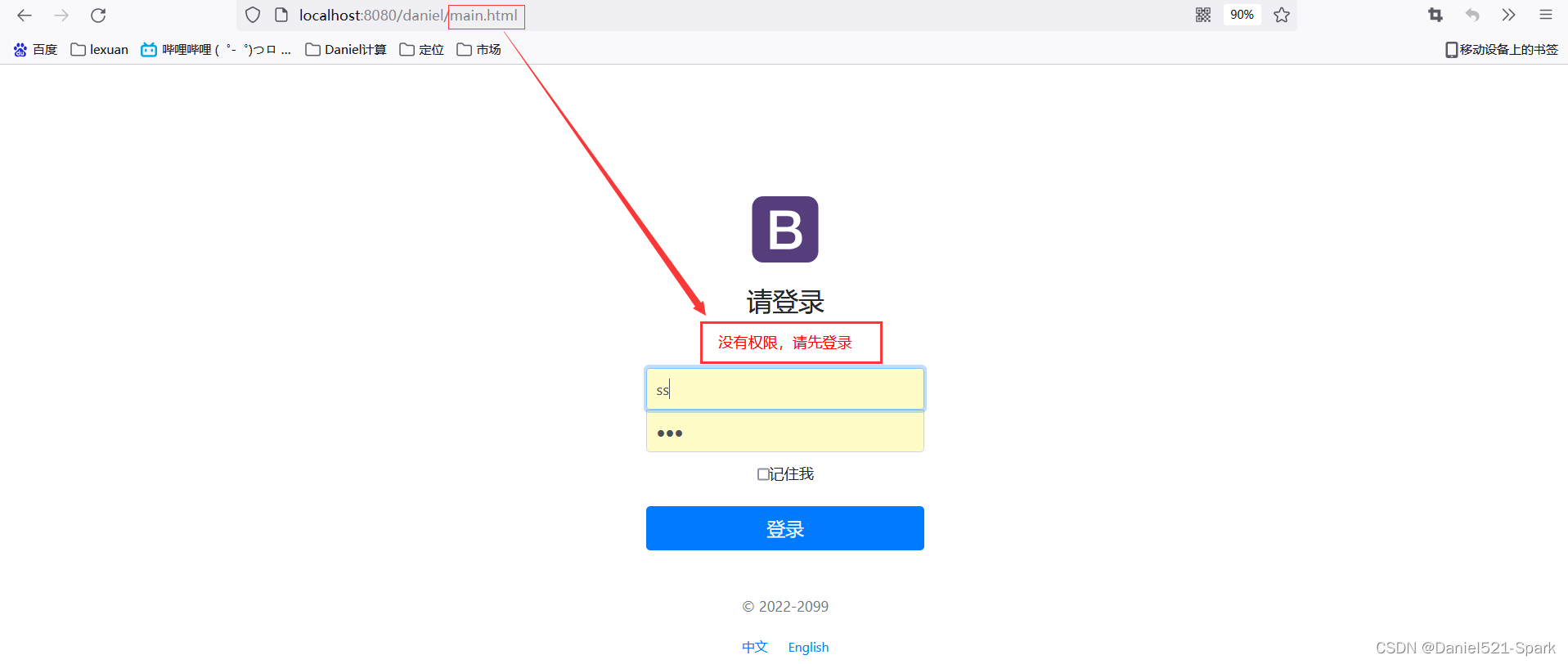The width and height of the screenshot is (1568, 664).
Task: Click the address bar URL text
Action: pyautogui.click(x=408, y=16)
